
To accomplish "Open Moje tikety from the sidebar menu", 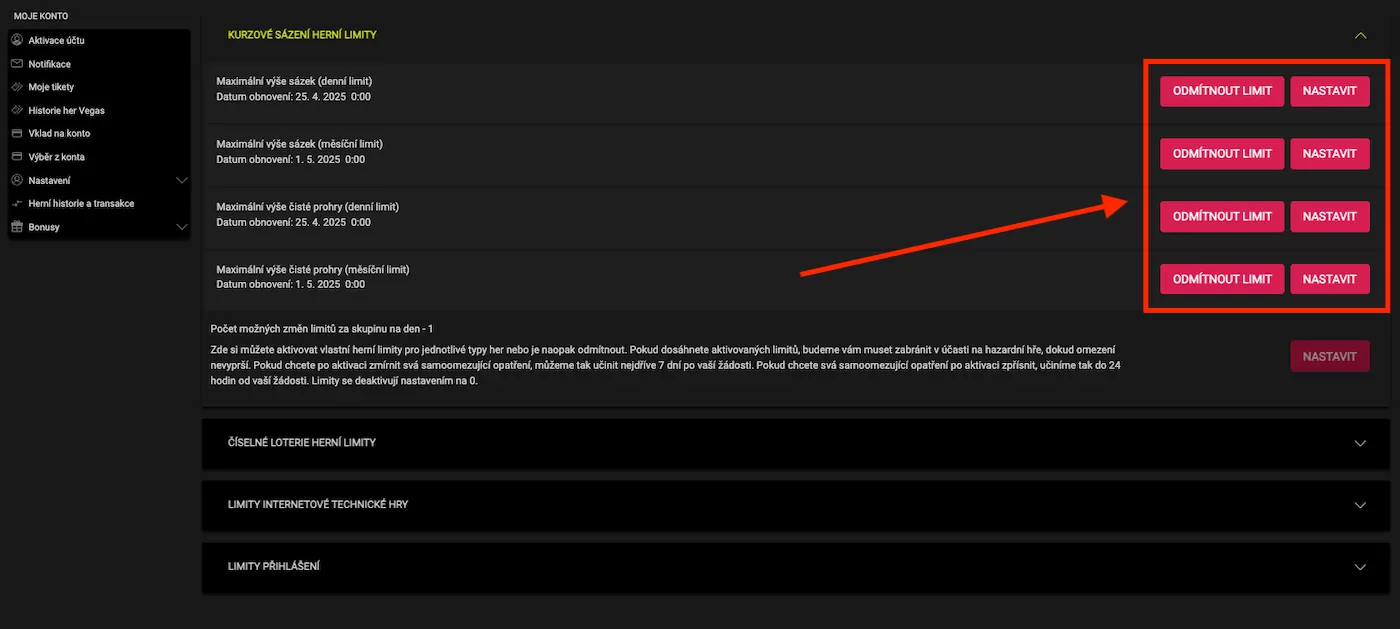I will pos(51,87).
